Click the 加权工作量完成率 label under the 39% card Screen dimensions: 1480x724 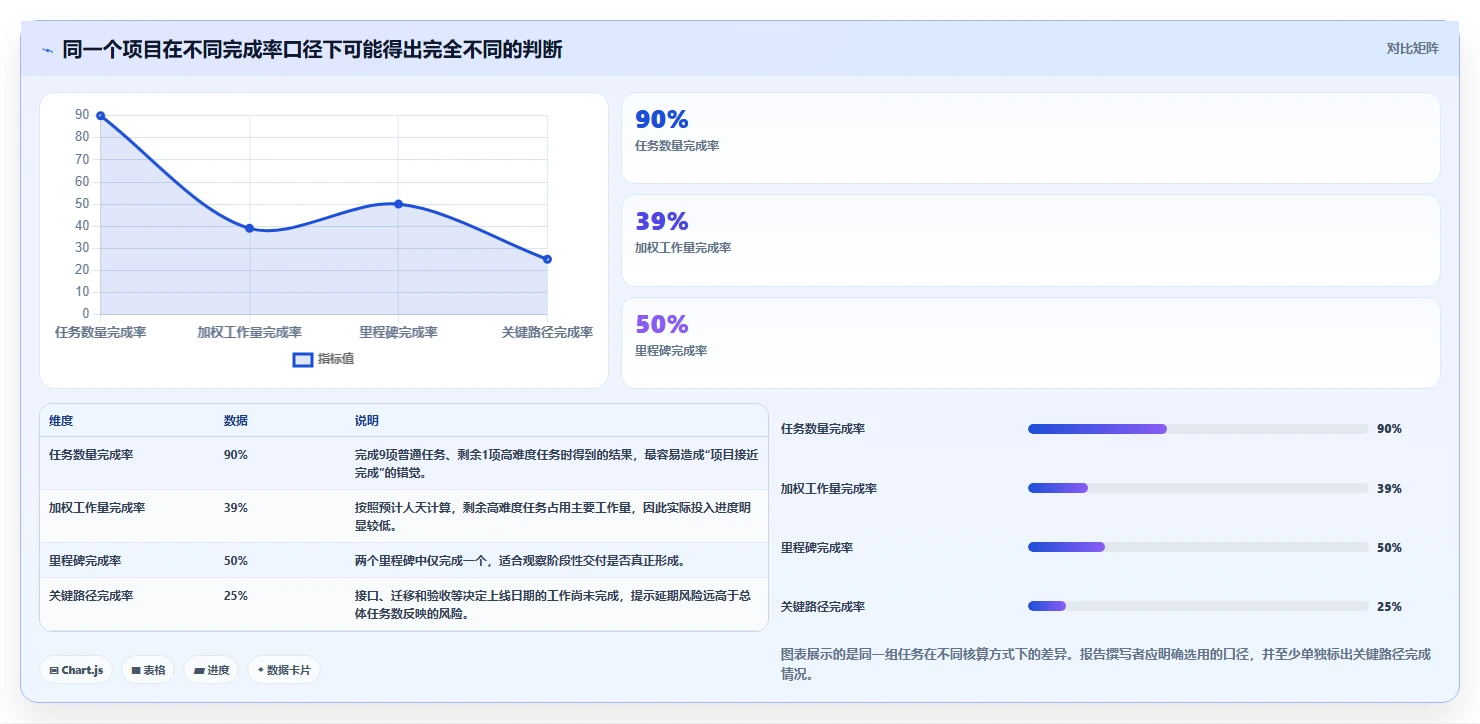pos(683,248)
